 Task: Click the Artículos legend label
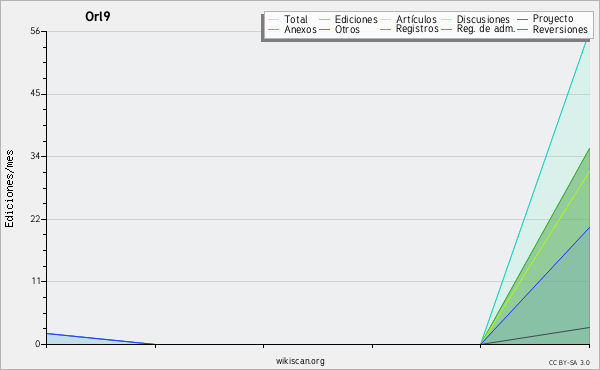click(x=416, y=19)
